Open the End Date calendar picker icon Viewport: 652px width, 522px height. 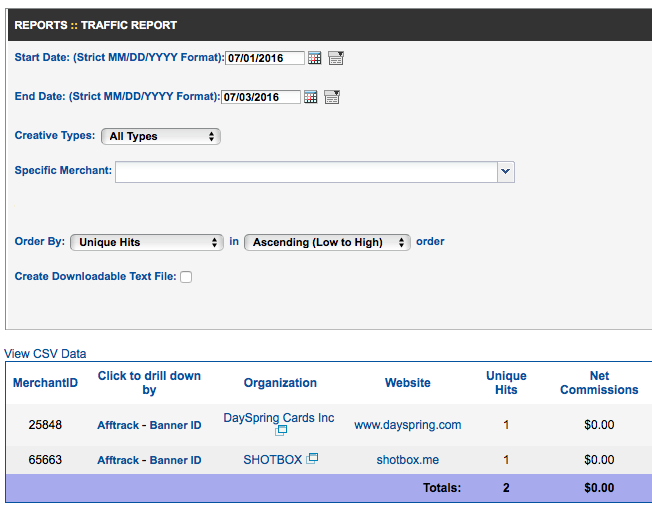(x=311, y=97)
